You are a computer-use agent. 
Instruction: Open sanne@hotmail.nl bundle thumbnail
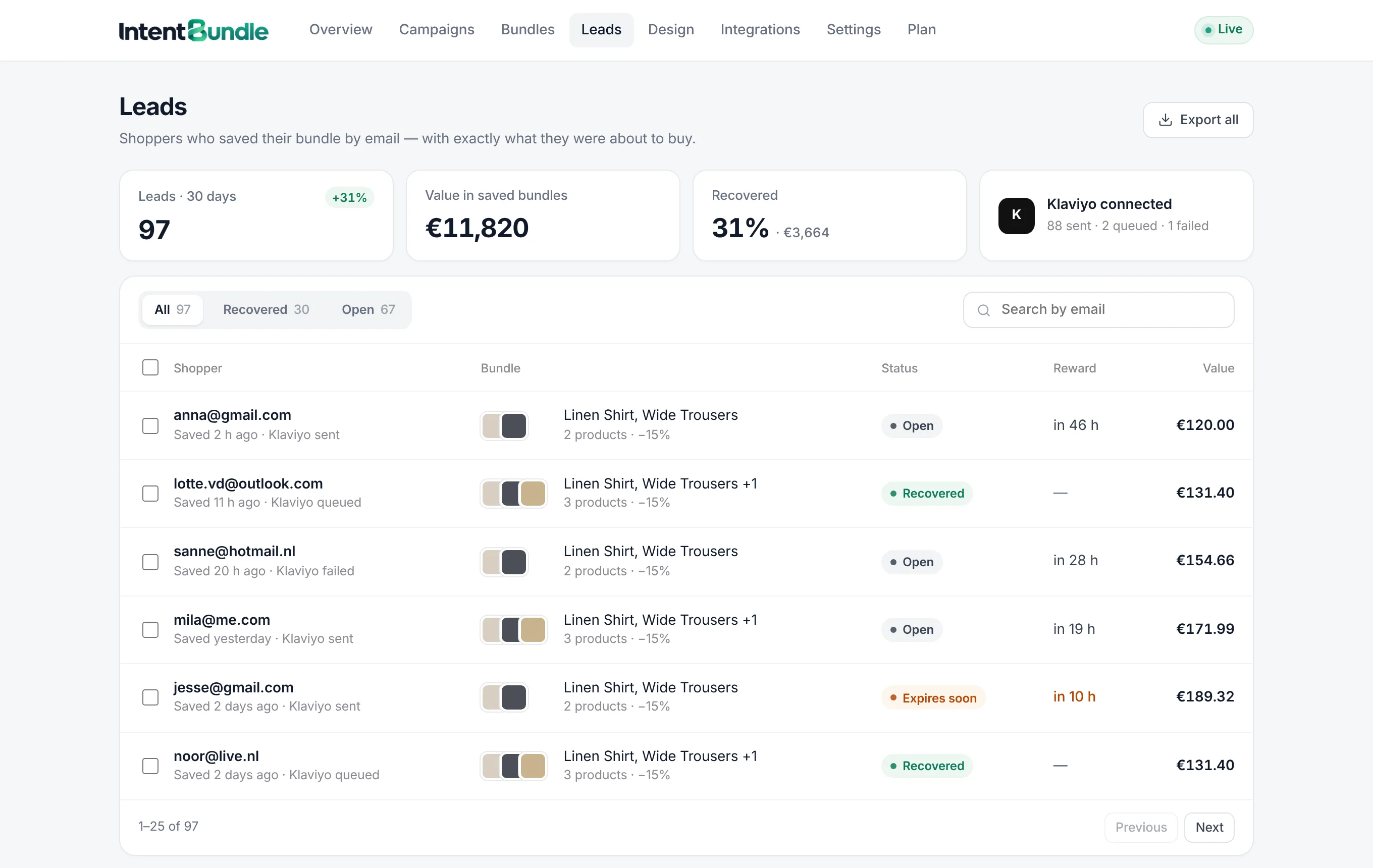[x=504, y=562]
